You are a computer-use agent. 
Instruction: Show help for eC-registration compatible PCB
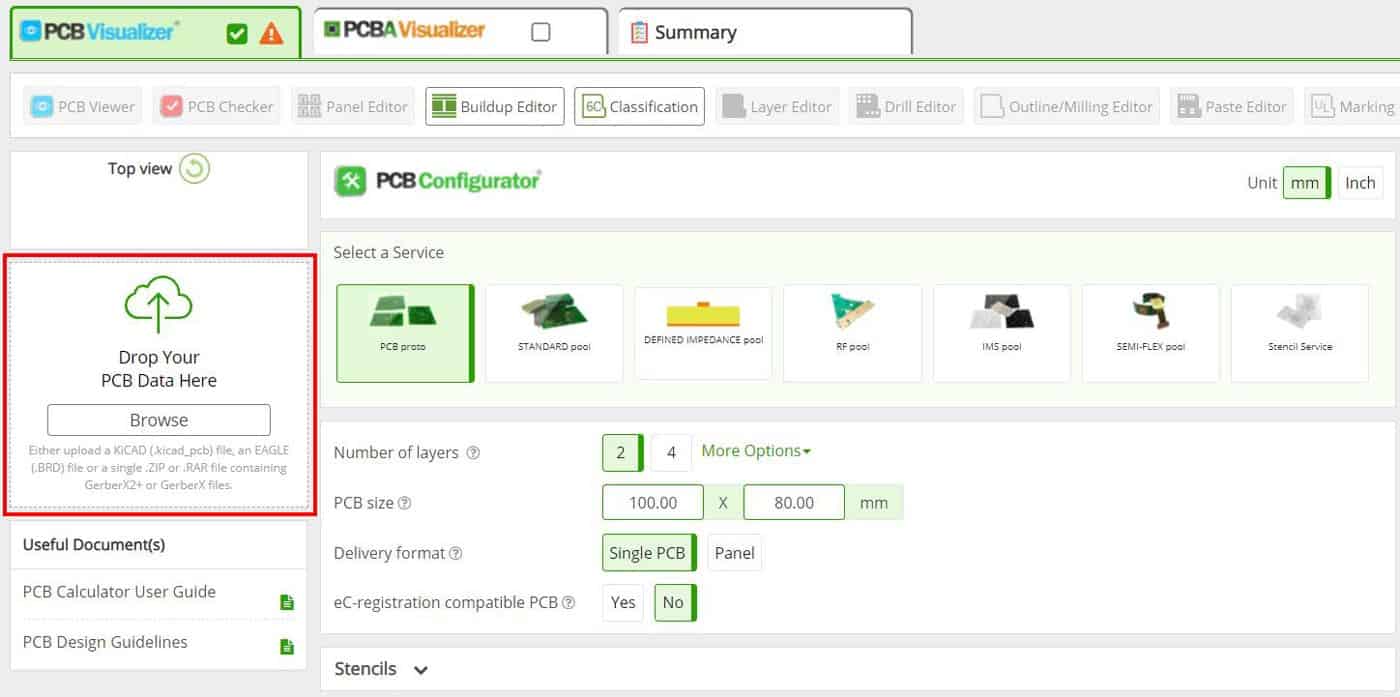click(569, 603)
